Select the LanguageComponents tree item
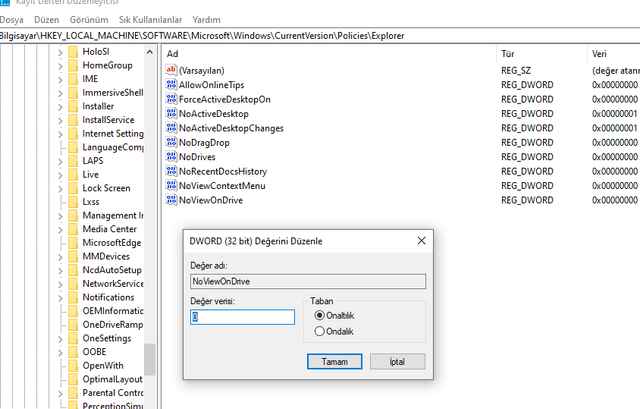Image resolution: width=640 pixels, height=409 pixels. tap(113, 147)
